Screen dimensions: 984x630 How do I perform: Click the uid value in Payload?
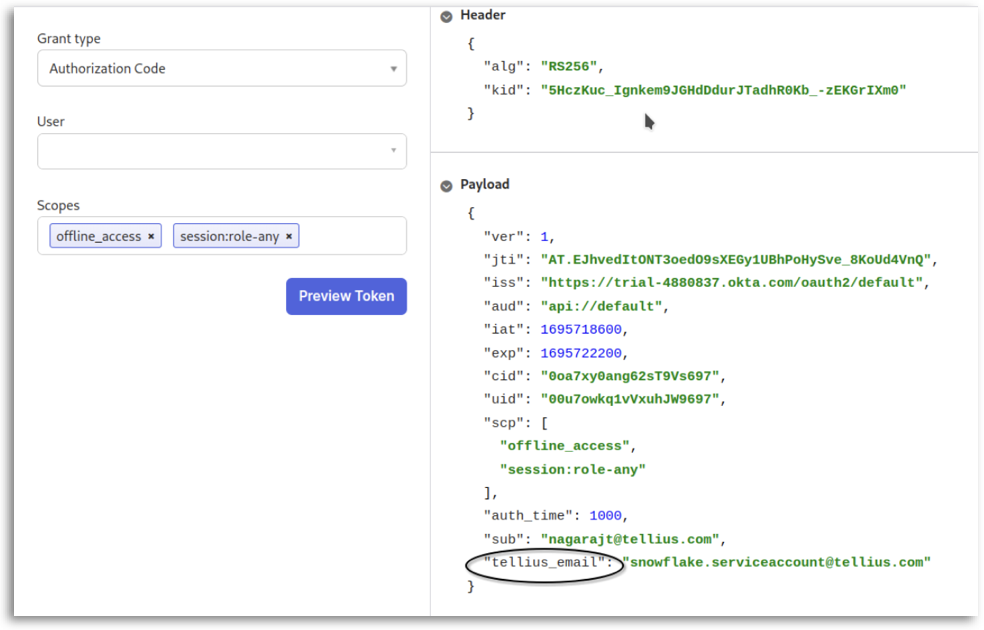tap(631, 400)
